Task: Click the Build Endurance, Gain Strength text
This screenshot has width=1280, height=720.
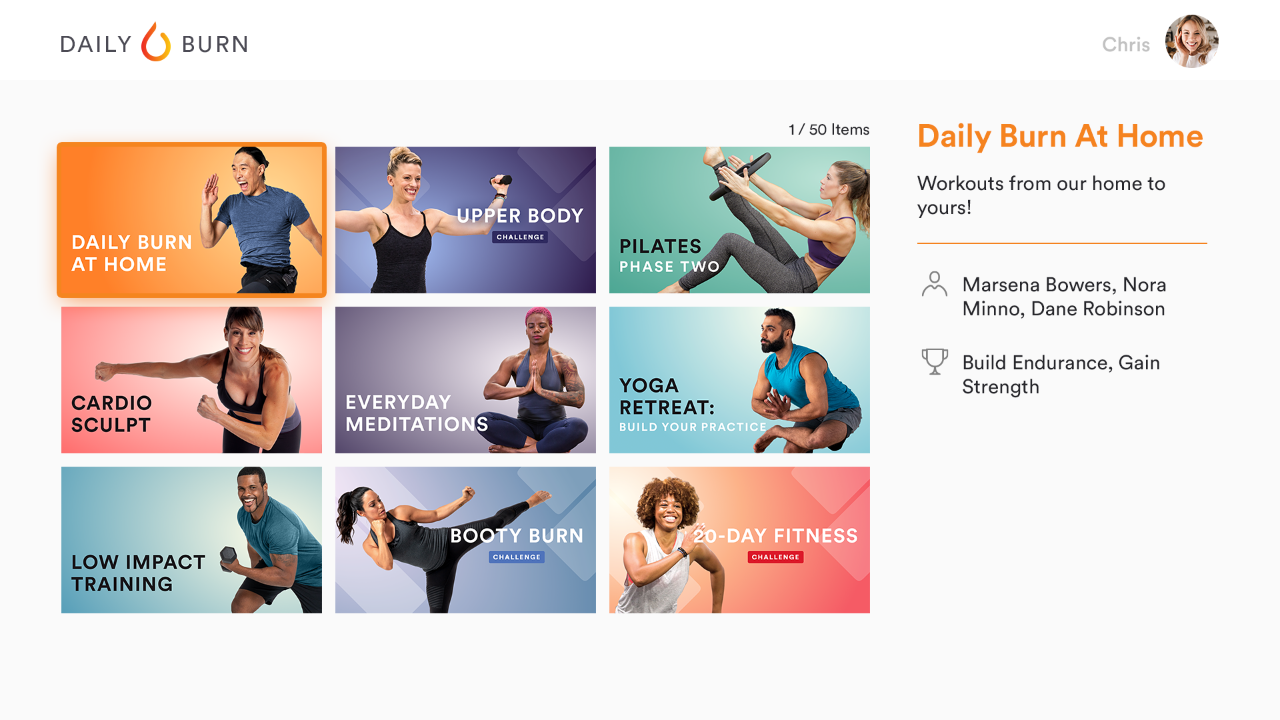Action: (x=1061, y=375)
